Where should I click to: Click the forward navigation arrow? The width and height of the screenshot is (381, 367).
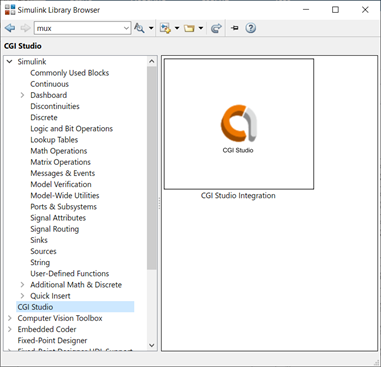pos(25,28)
